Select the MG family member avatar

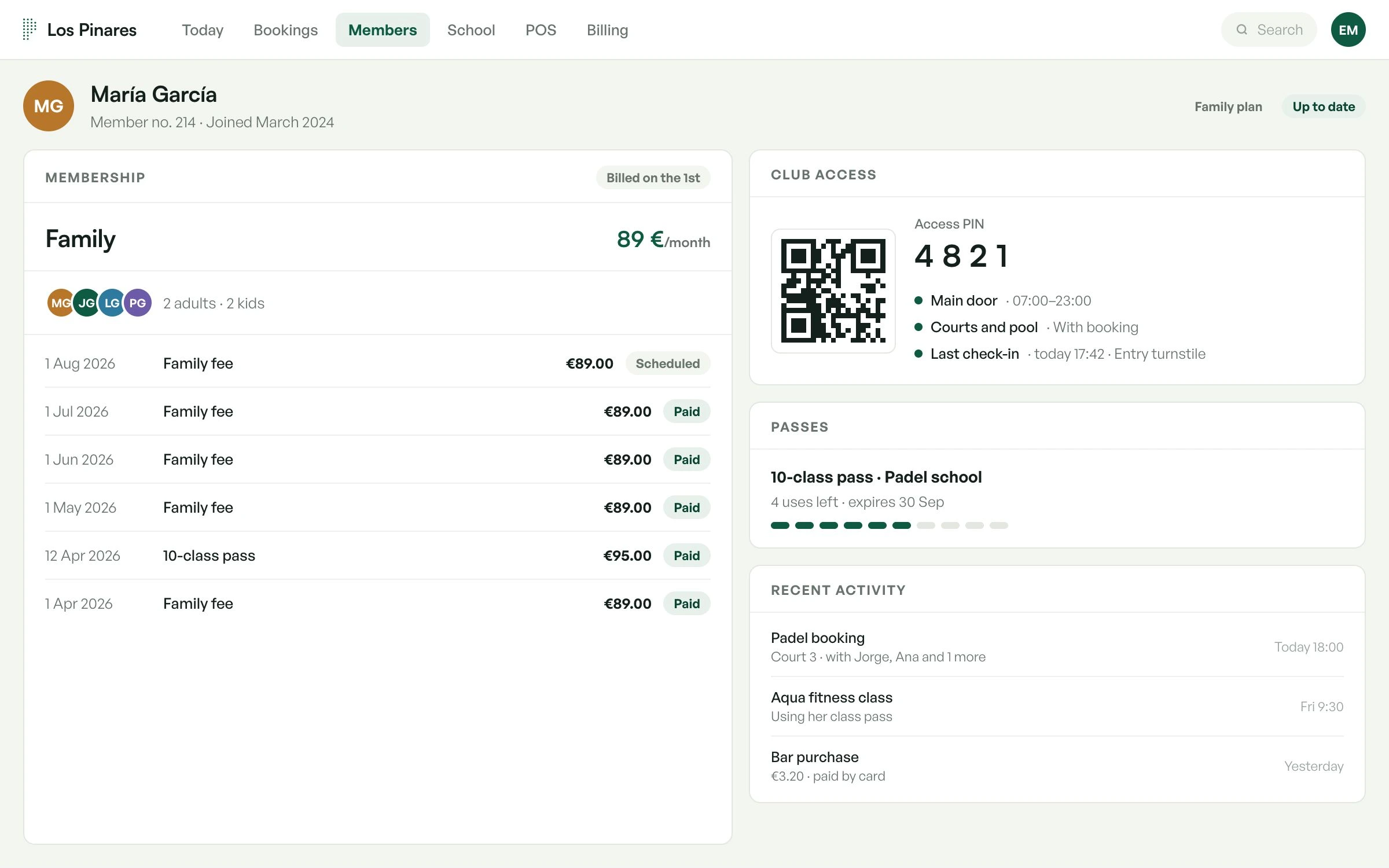(60, 303)
